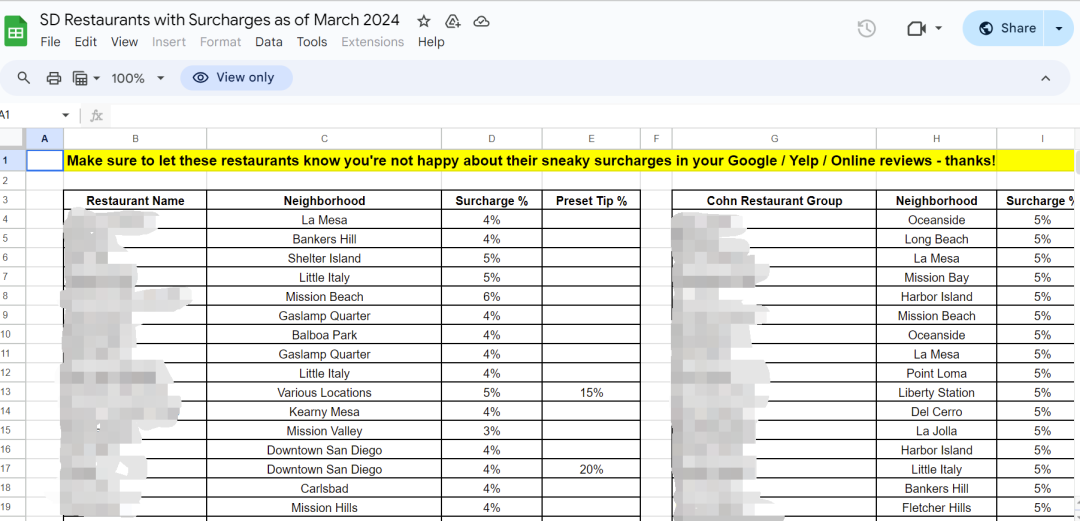Viewport: 1080px width, 521px height.
Task: Collapse the toolbar with chevron arrow
Action: pyautogui.click(x=1045, y=78)
